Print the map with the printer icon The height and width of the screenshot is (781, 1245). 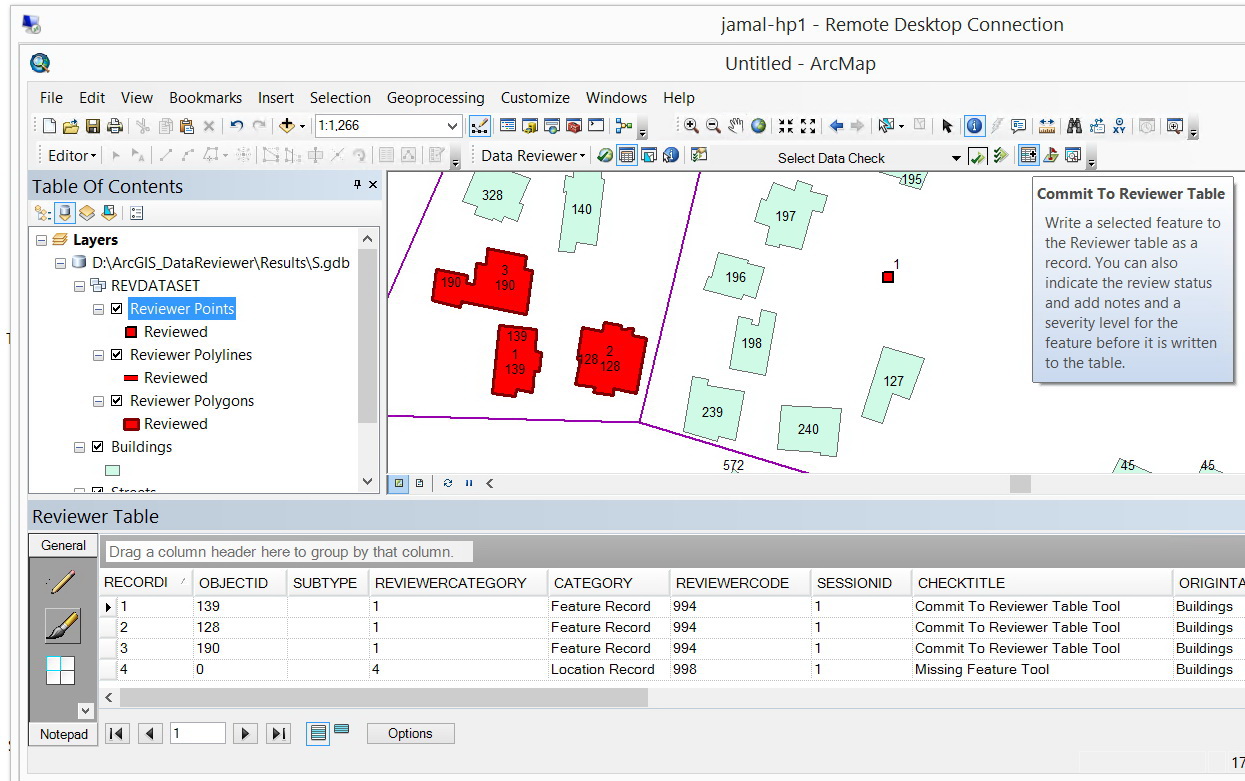114,126
